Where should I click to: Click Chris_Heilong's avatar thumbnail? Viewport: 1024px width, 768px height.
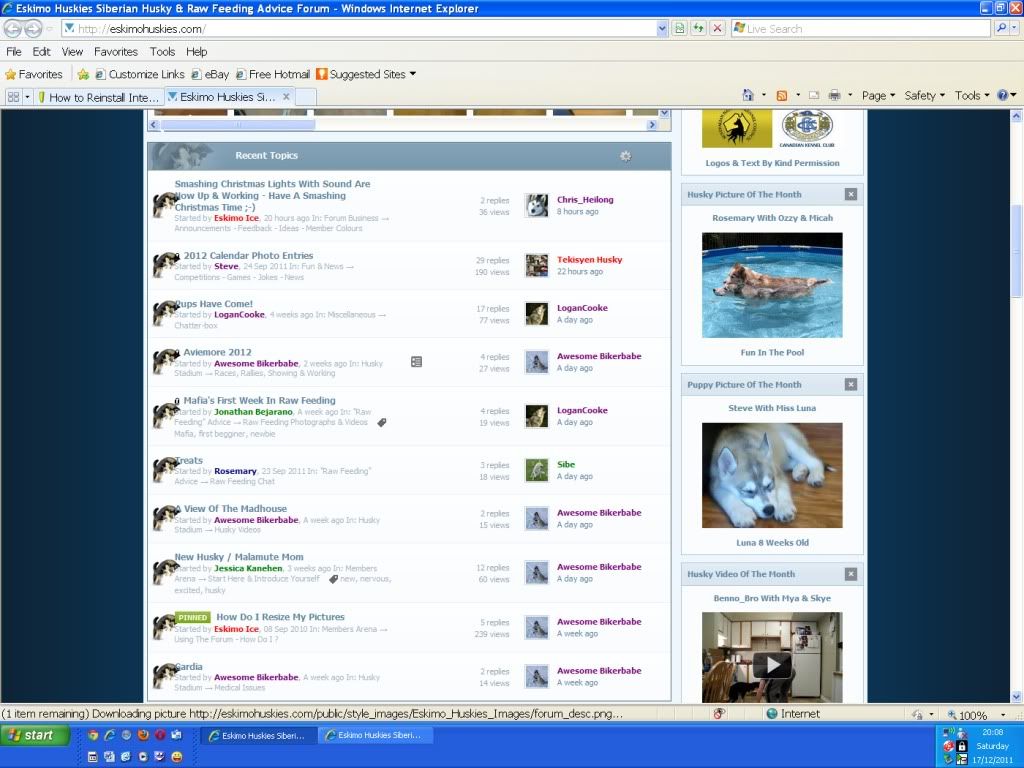click(x=537, y=205)
